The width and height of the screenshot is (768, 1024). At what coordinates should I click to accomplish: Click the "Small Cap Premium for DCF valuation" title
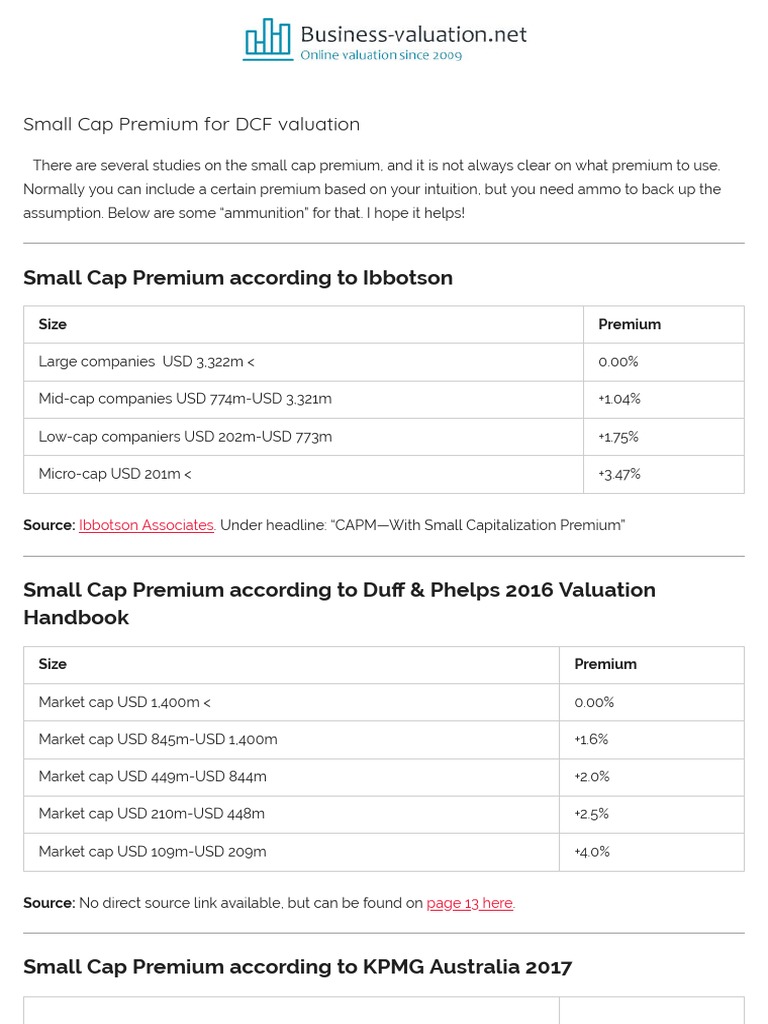pos(191,124)
